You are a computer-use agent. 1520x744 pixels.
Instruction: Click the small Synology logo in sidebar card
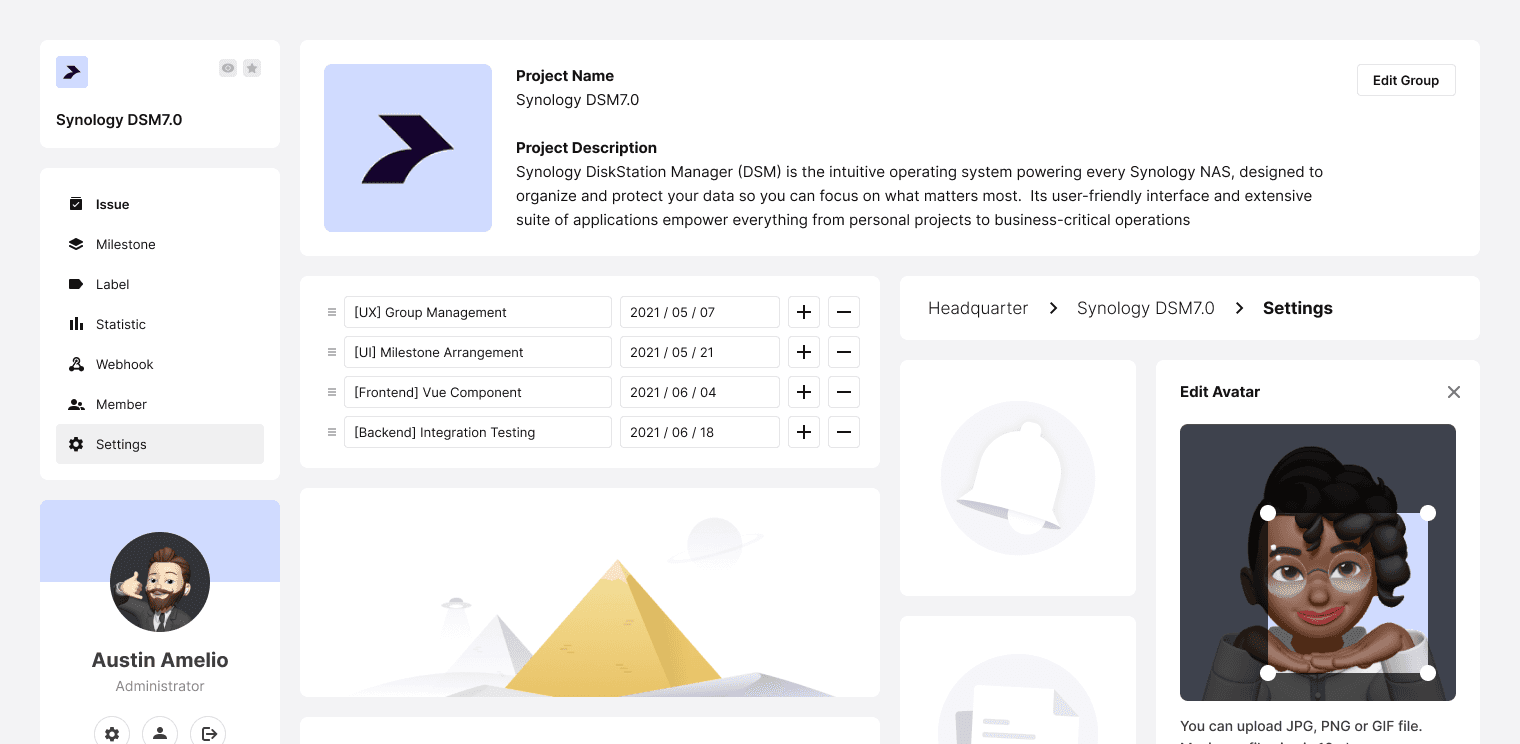click(72, 72)
